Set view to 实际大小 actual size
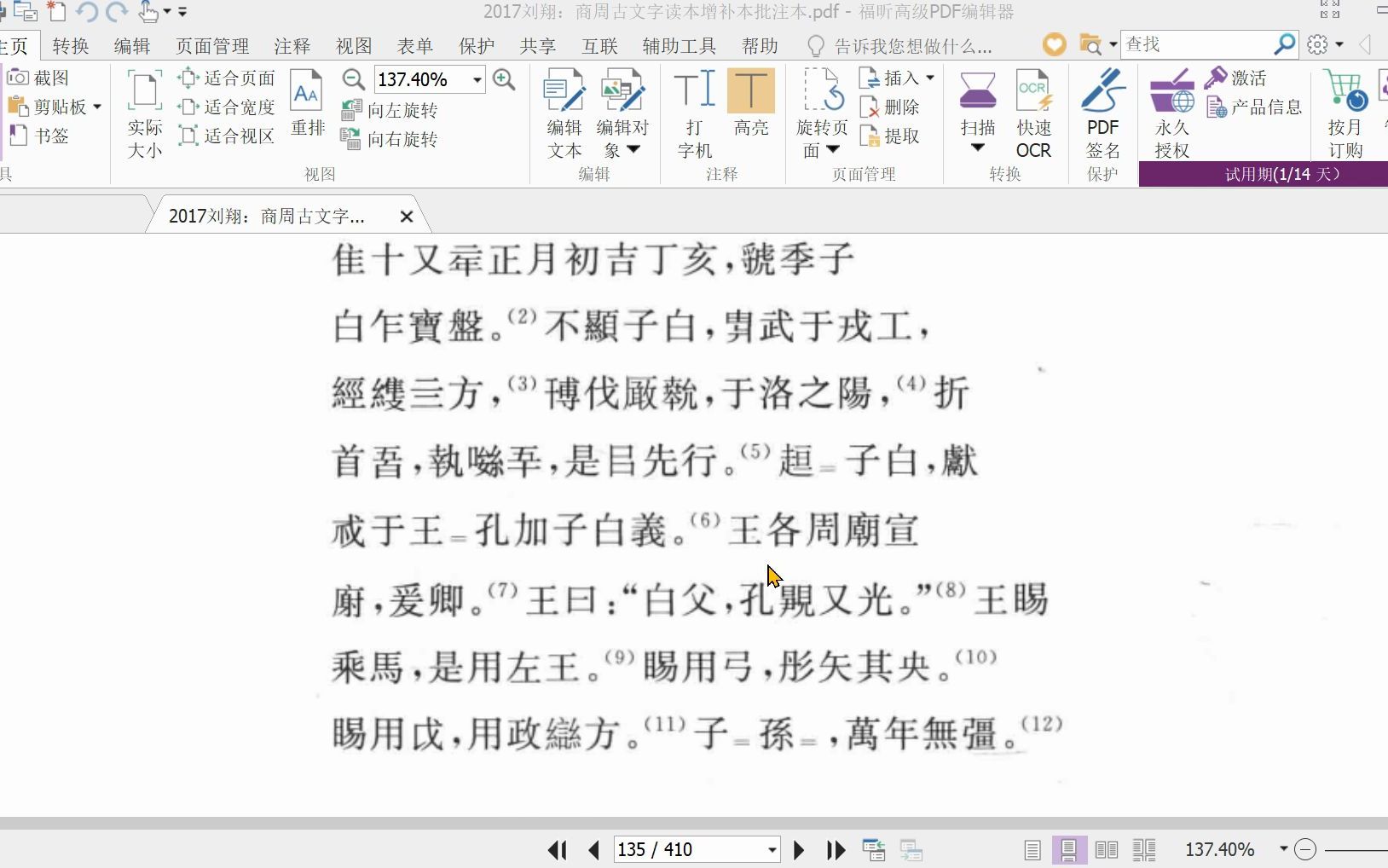Image resolution: width=1388 pixels, height=868 pixels. pyautogui.click(x=144, y=114)
